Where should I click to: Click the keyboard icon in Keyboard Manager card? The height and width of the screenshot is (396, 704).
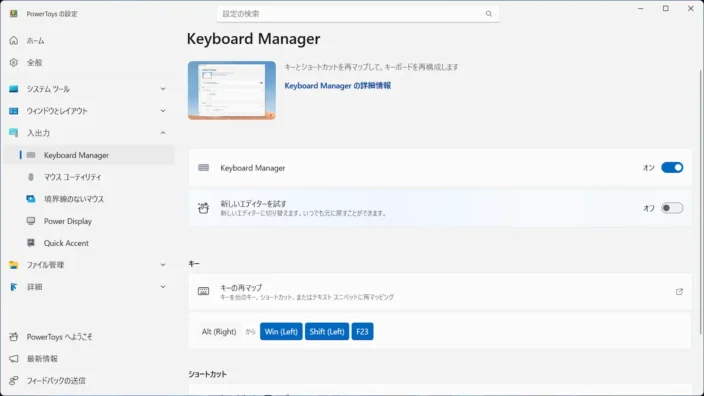click(x=203, y=167)
